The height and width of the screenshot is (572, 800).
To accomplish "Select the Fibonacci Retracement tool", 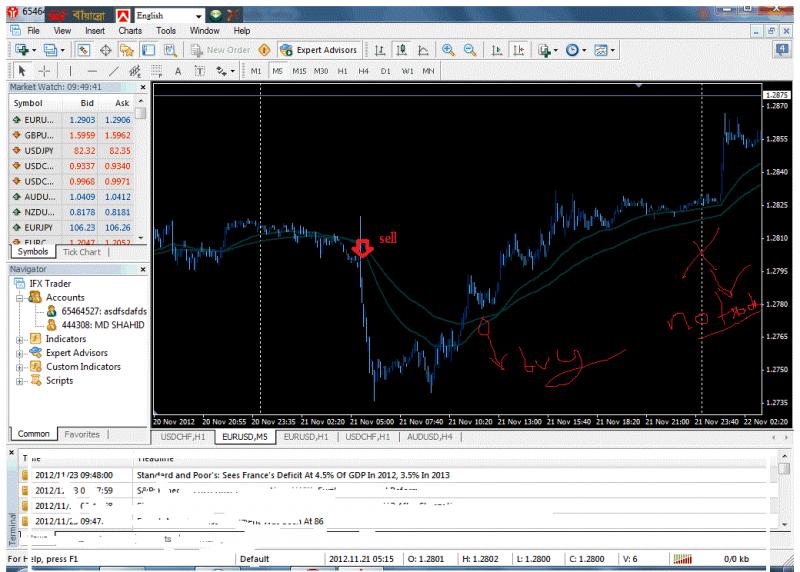I will coord(157,71).
